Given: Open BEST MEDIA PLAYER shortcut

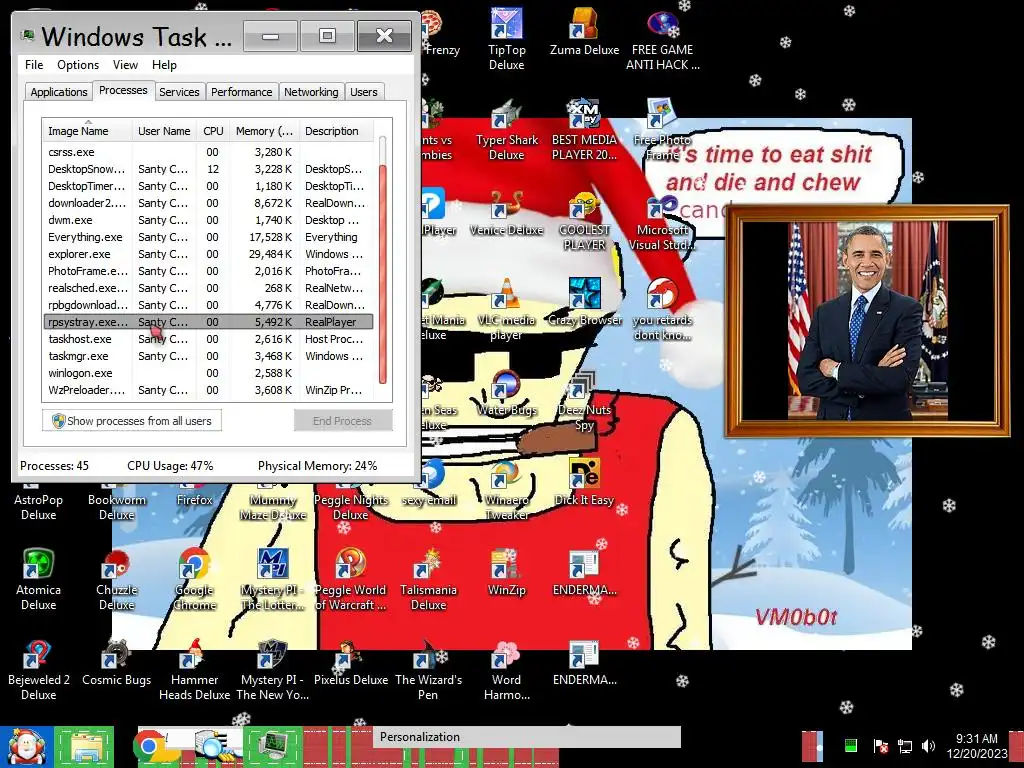Looking at the screenshot, I should [584, 130].
